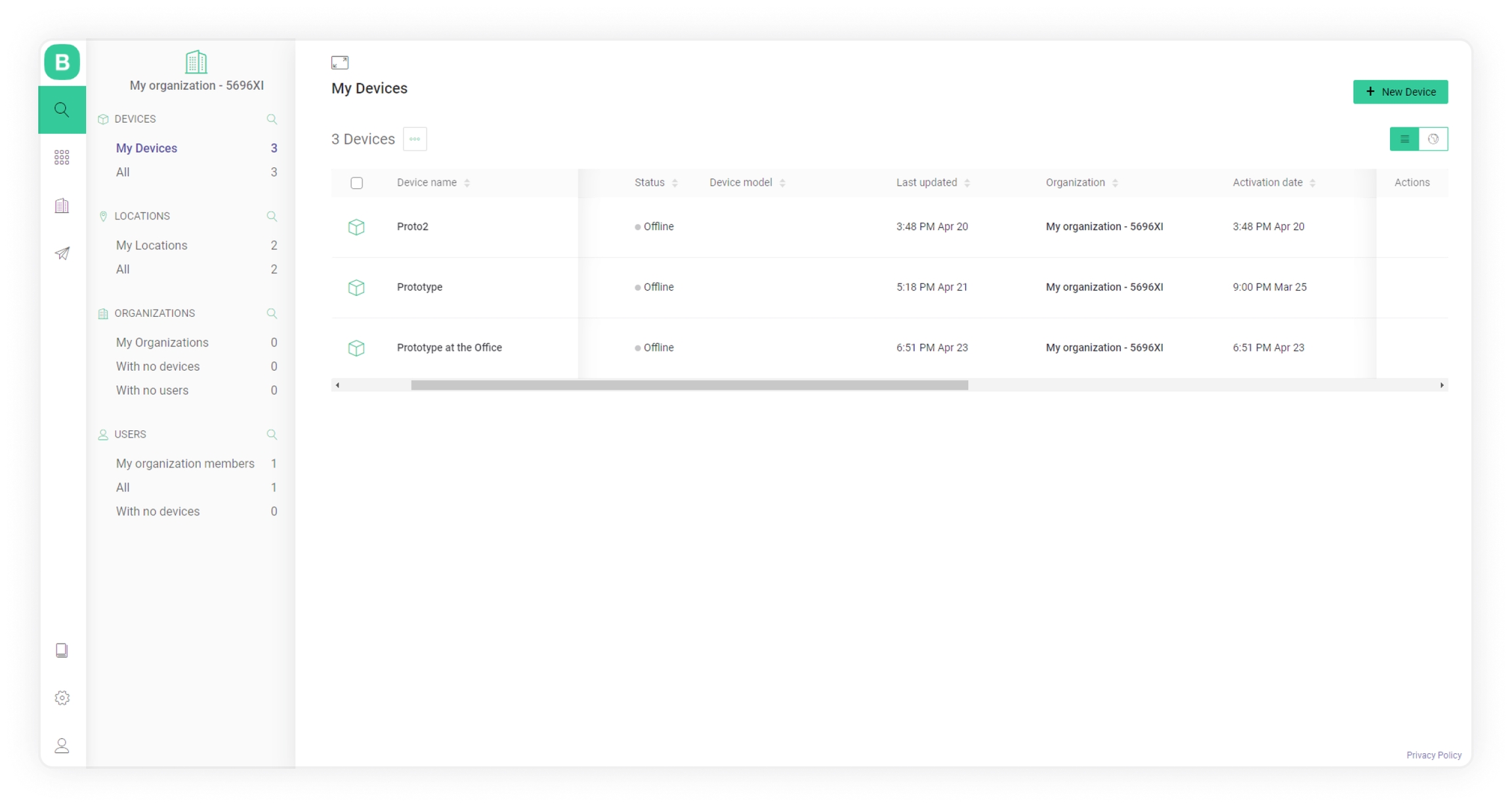Screen dimensions: 1512x807
Task: Open the apps grid icon in sidebar
Action: pyautogui.click(x=62, y=157)
